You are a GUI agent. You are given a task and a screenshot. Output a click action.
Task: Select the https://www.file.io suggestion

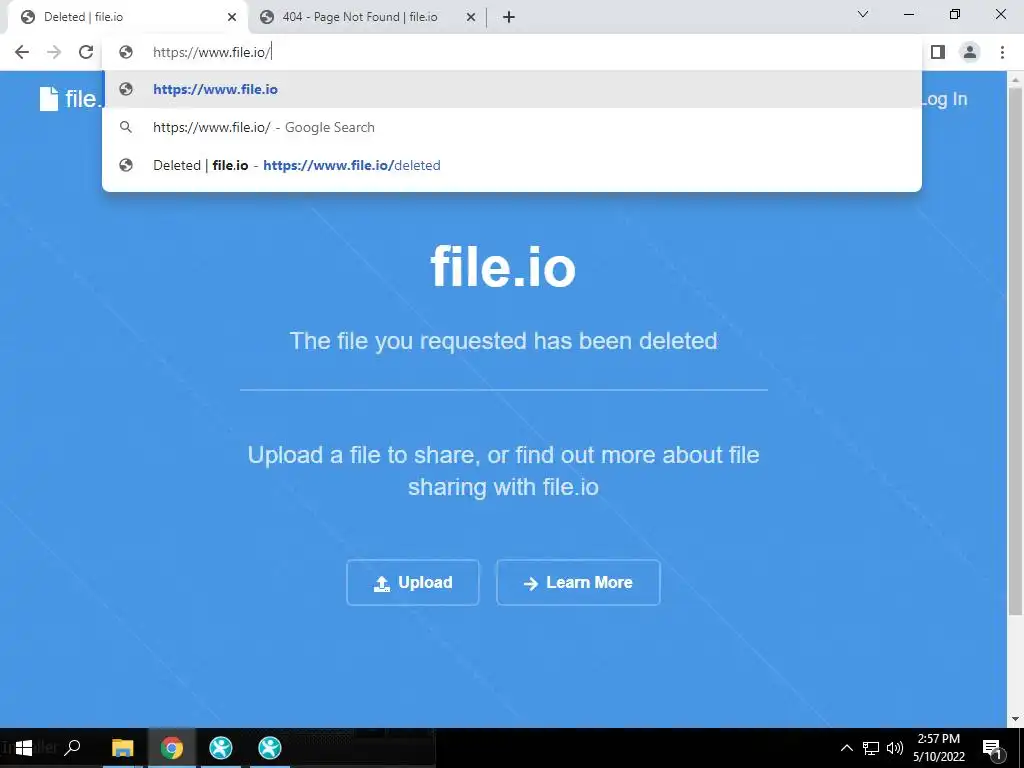coord(512,89)
